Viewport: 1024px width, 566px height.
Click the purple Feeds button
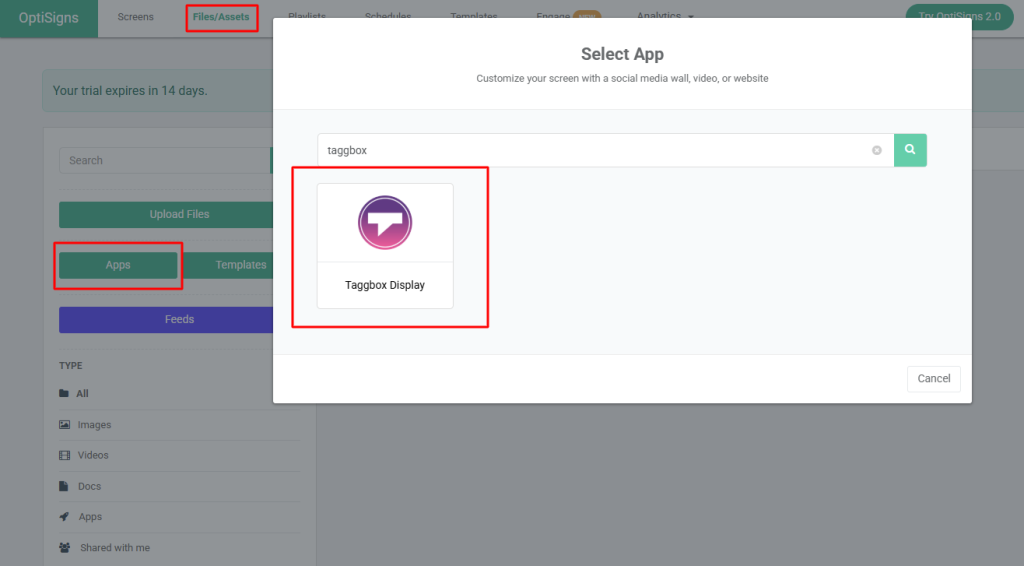coord(166,320)
